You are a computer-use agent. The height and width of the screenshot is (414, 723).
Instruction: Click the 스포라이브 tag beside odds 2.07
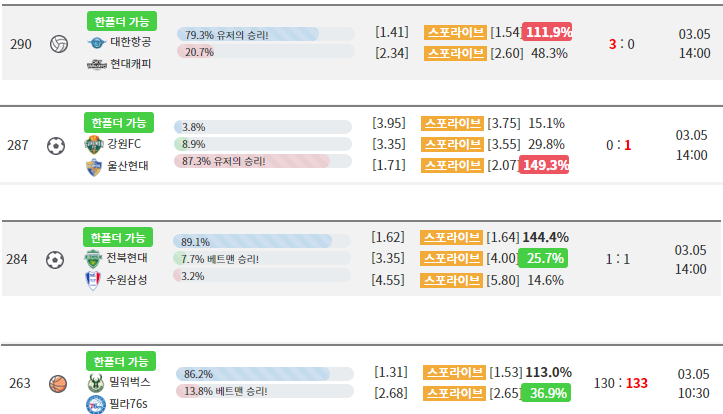click(452, 165)
